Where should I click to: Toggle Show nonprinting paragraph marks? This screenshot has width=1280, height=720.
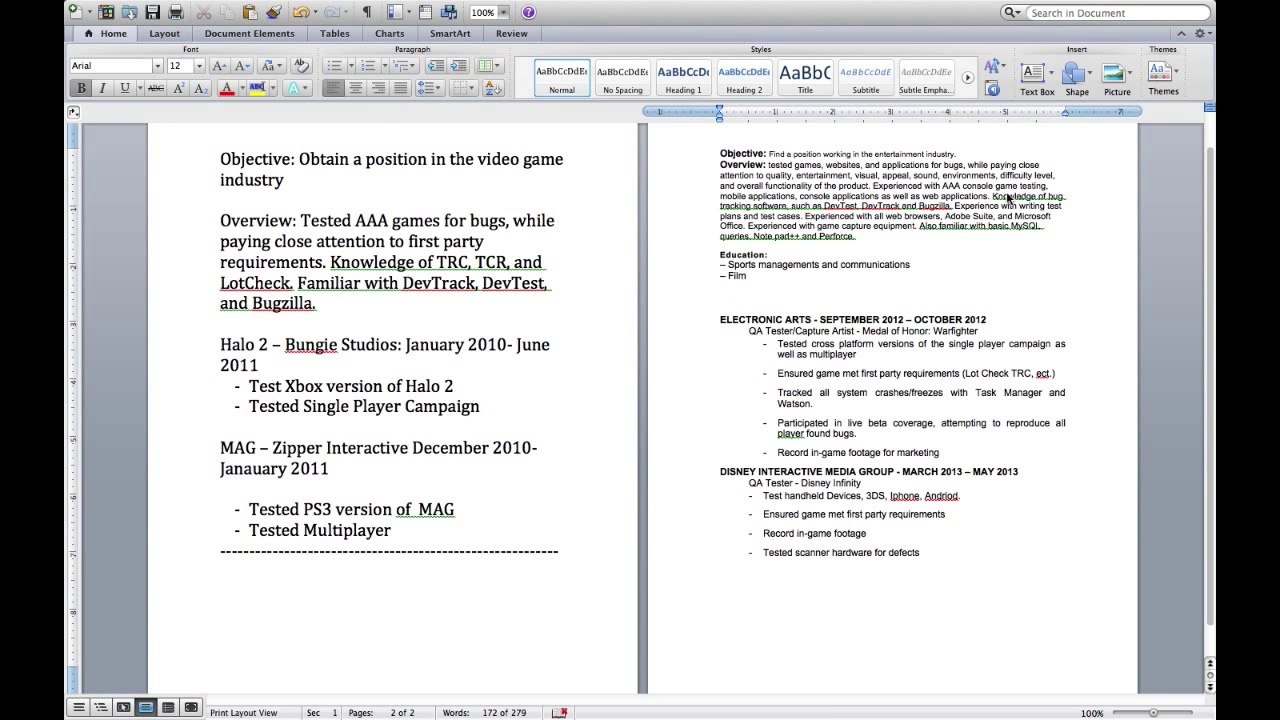pos(366,12)
